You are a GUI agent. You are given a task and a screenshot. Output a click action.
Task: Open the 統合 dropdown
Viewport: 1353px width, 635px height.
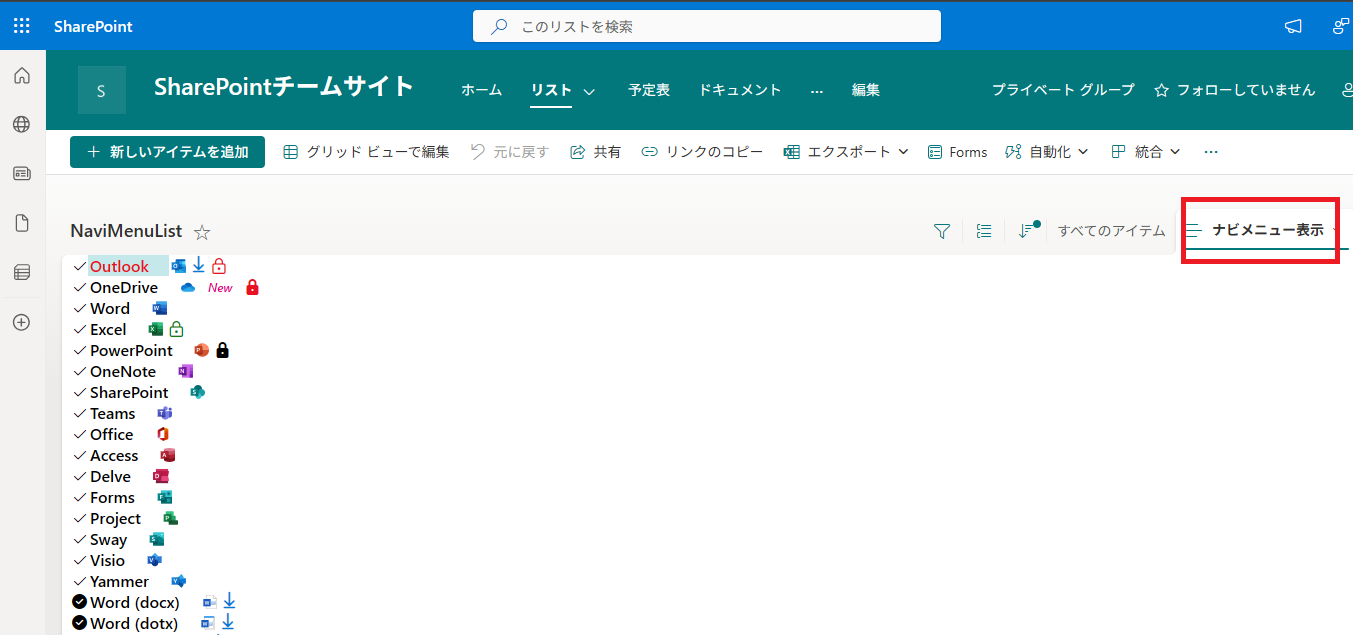pos(1146,152)
